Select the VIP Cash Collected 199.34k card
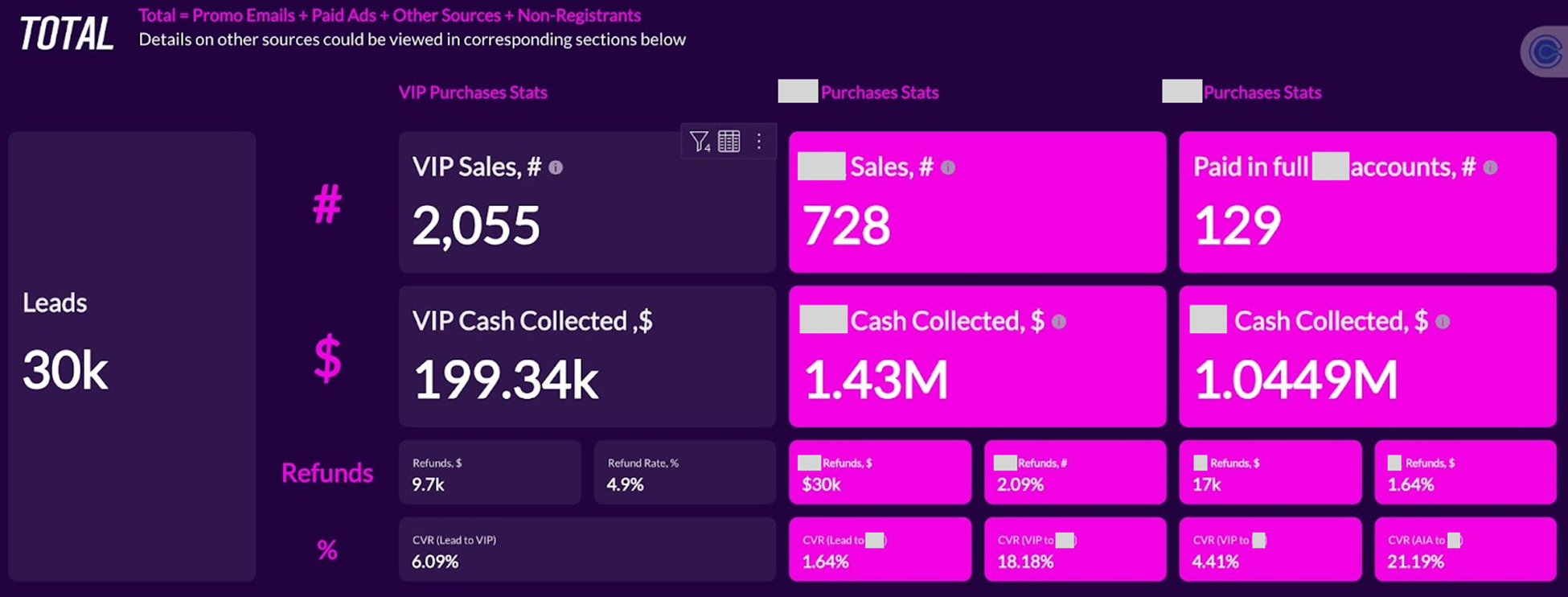 pyautogui.click(x=587, y=356)
